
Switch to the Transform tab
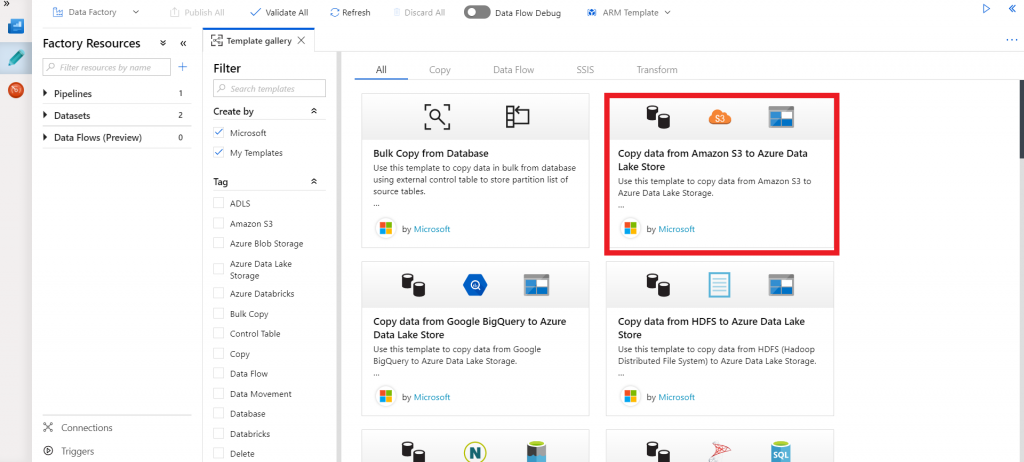(657, 69)
